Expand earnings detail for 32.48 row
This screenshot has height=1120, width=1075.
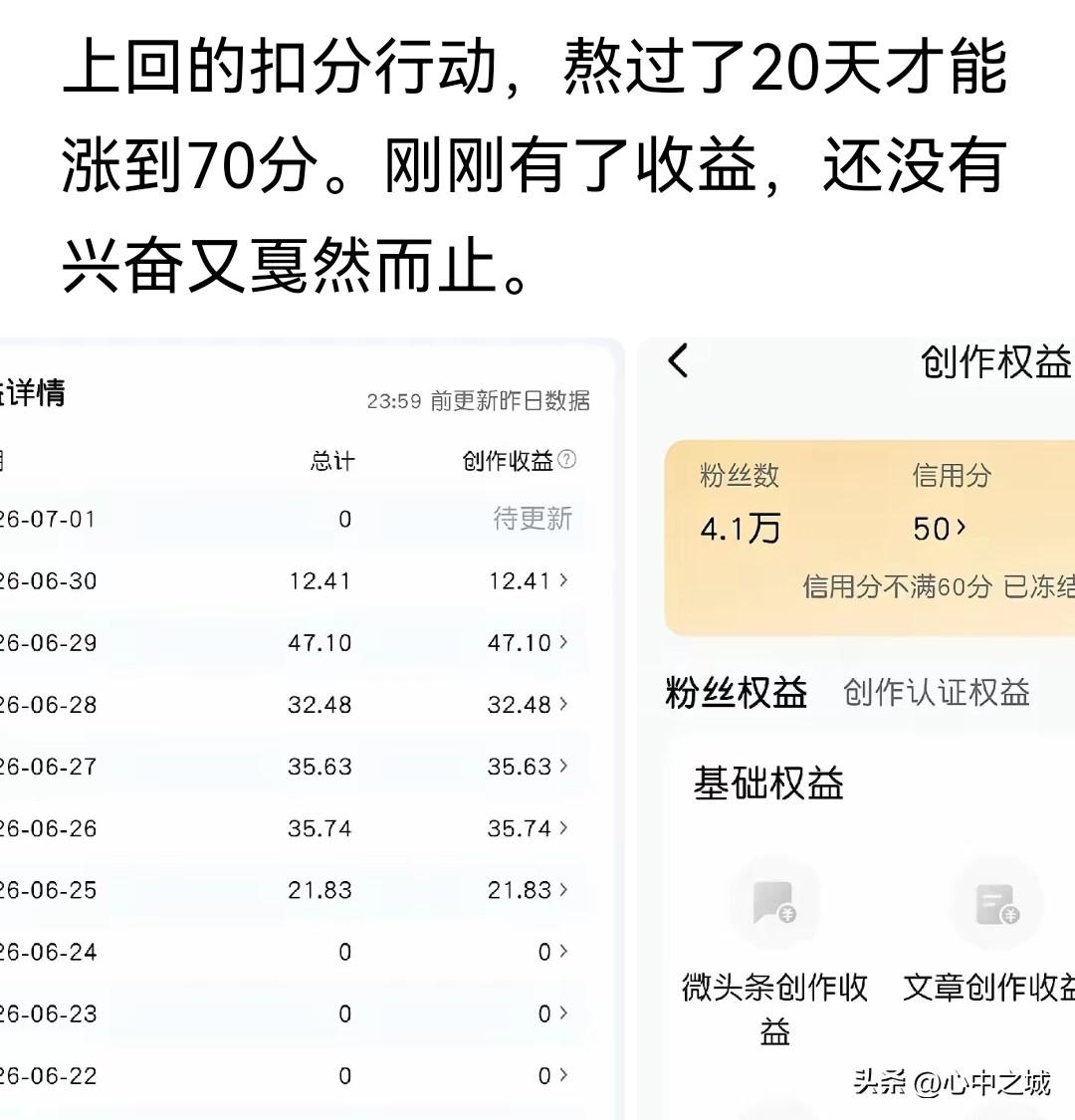[563, 704]
